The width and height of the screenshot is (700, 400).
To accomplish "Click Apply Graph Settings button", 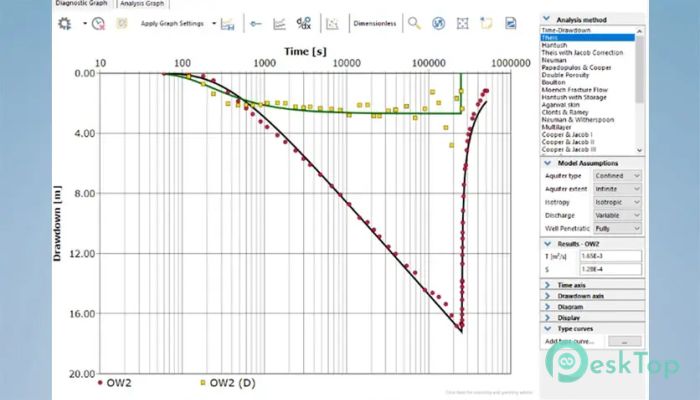I will tap(172, 24).
